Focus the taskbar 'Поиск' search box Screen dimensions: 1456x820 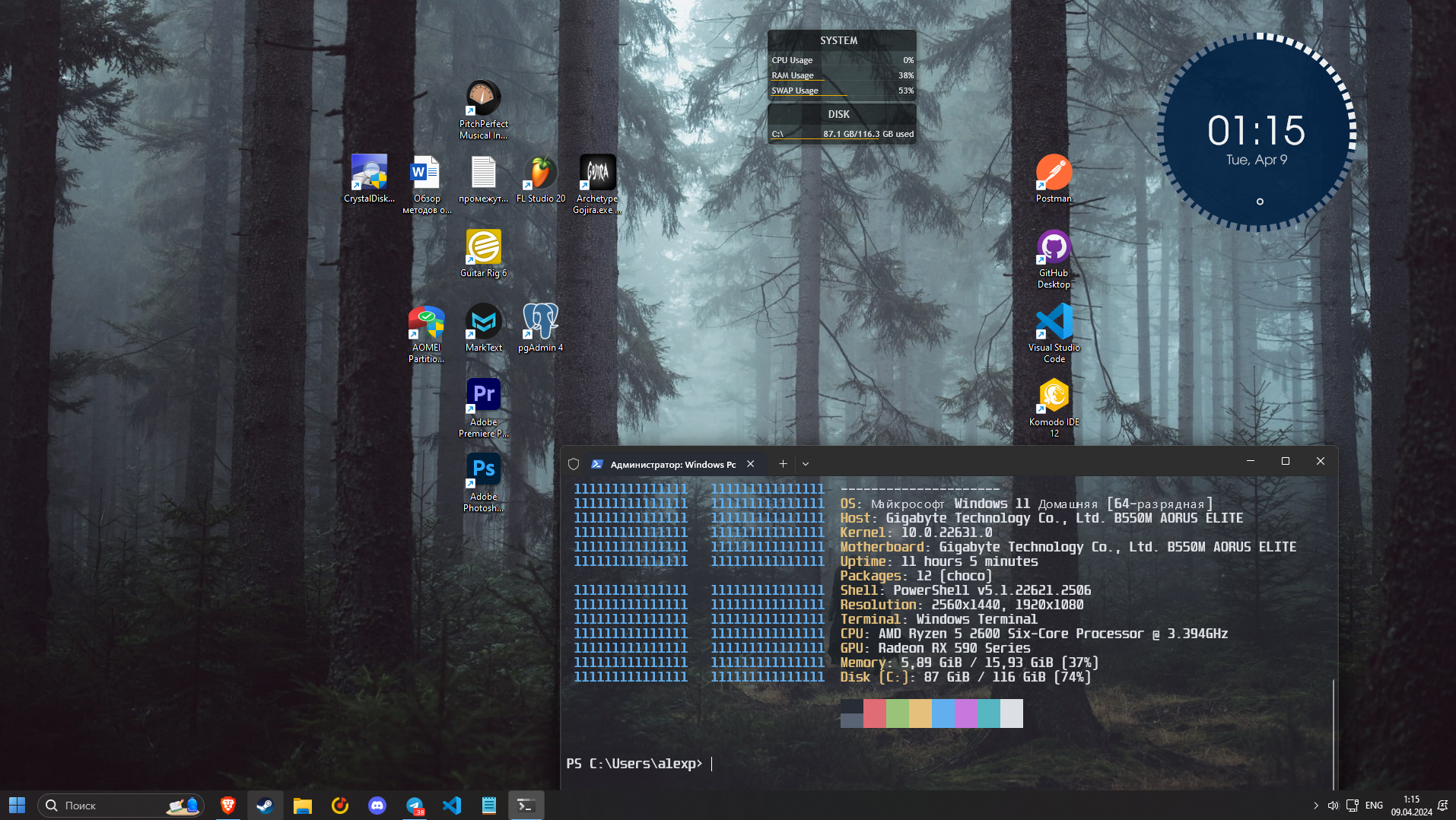(121, 805)
